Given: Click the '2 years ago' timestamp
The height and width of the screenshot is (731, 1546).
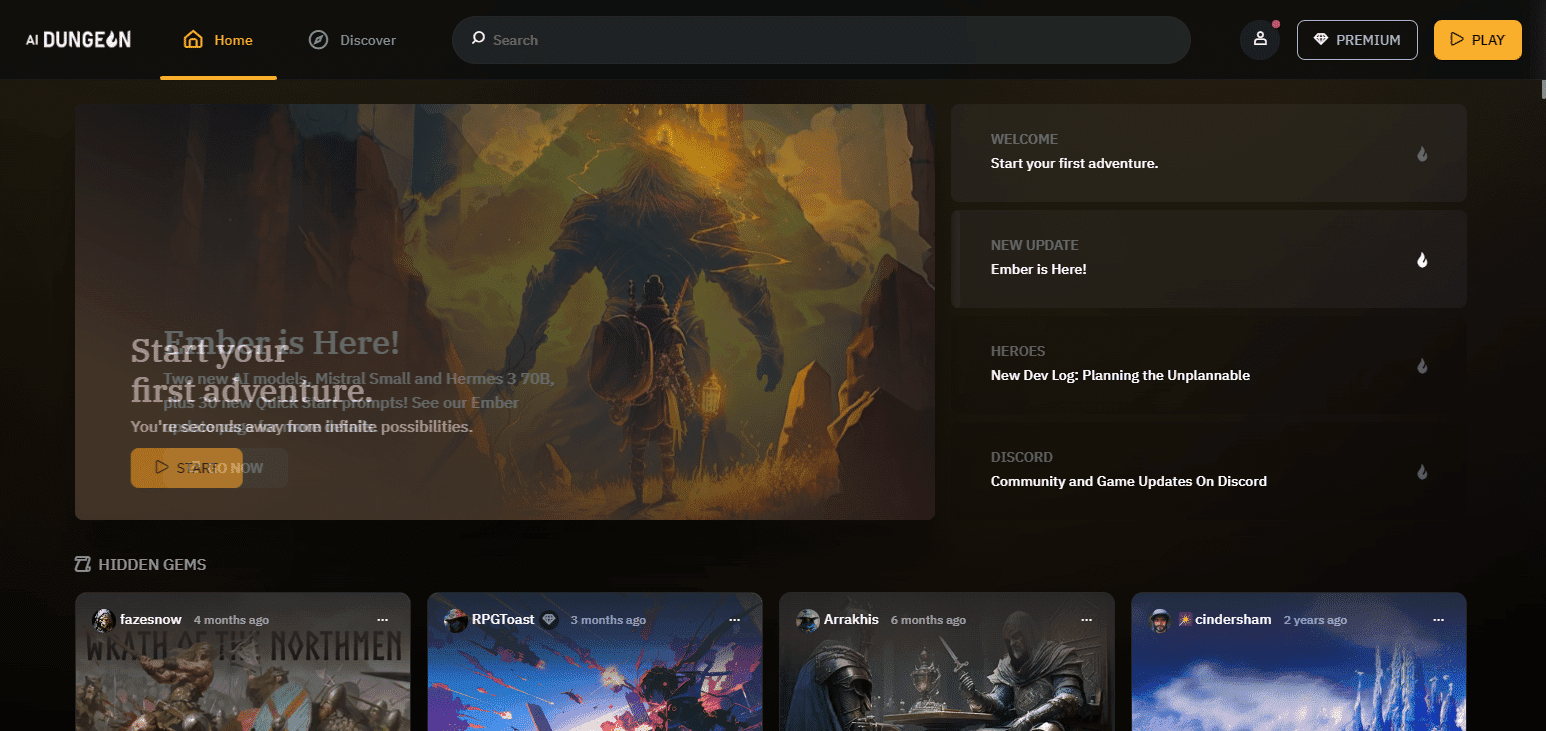Looking at the screenshot, I should [x=1315, y=620].
